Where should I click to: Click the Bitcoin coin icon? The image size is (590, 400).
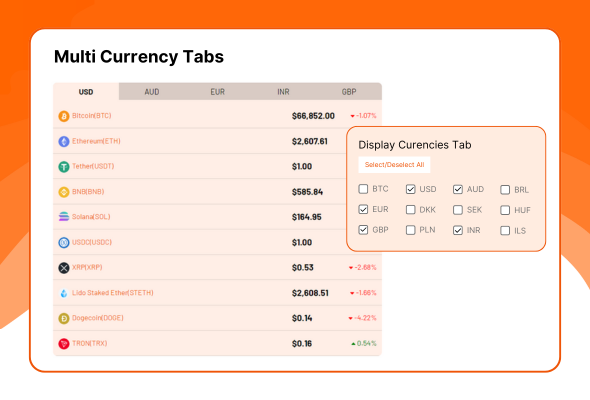[64, 116]
